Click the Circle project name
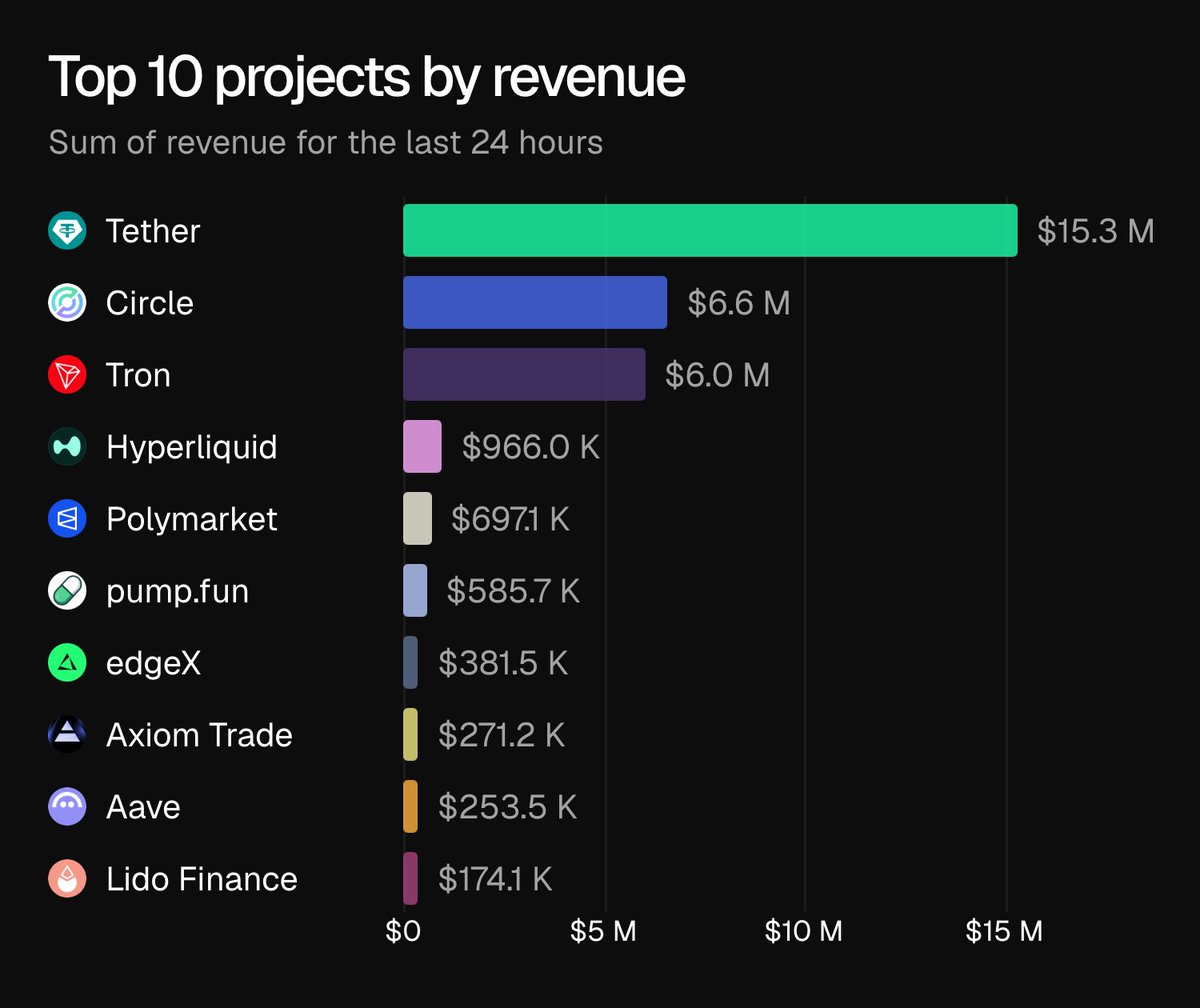The width and height of the screenshot is (1200, 1008). pos(150,303)
